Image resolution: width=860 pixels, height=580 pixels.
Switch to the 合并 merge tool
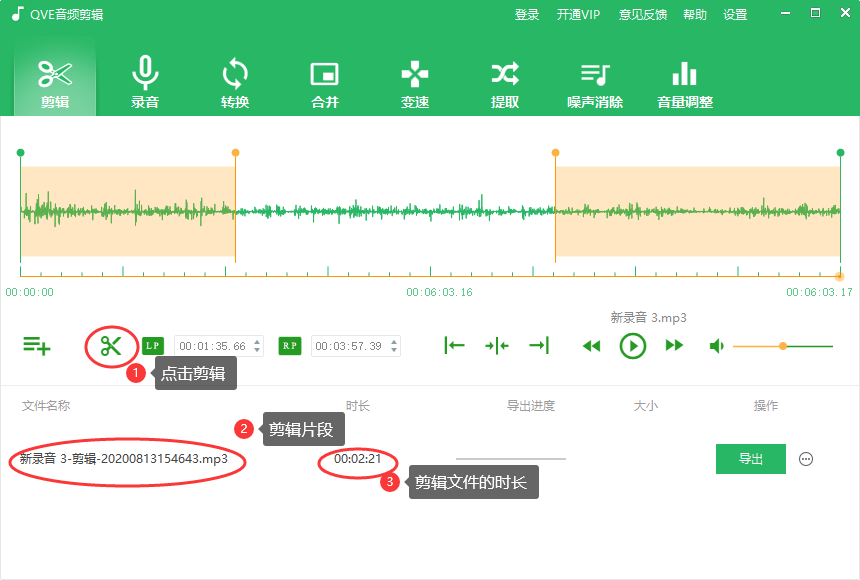coord(324,83)
